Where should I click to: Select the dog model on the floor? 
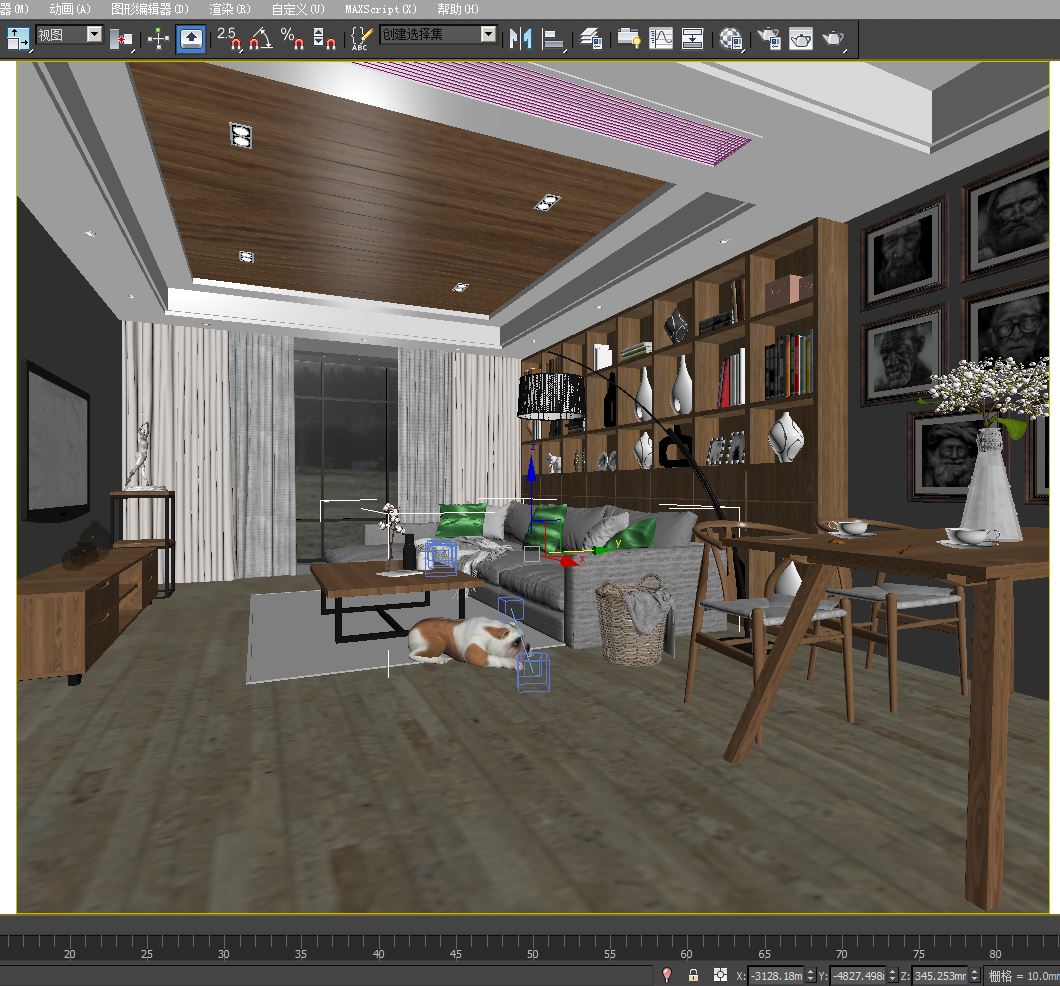[x=468, y=643]
